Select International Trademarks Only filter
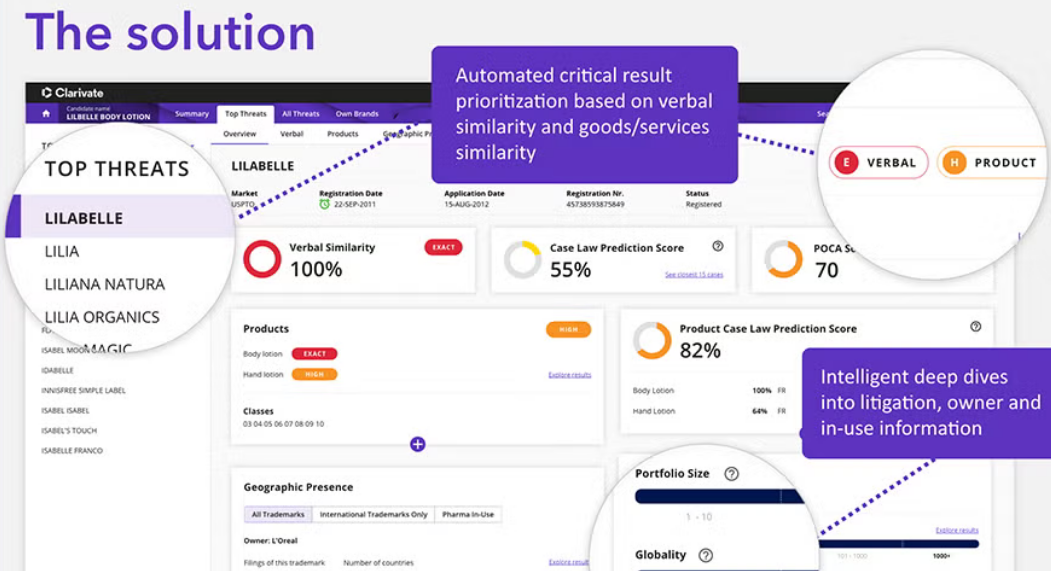Viewport: 1051px width, 571px height. [373, 515]
